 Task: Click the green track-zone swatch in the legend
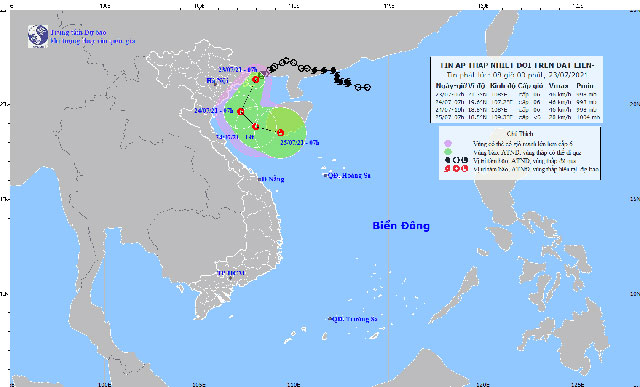pyautogui.click(x=448, y=151)
